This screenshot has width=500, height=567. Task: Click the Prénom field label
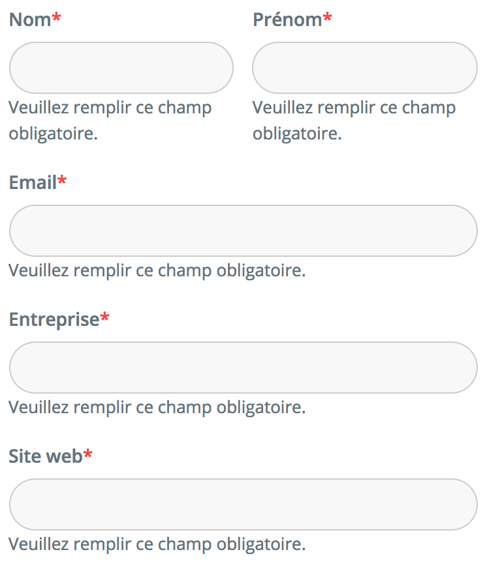[x=287, y=20]
